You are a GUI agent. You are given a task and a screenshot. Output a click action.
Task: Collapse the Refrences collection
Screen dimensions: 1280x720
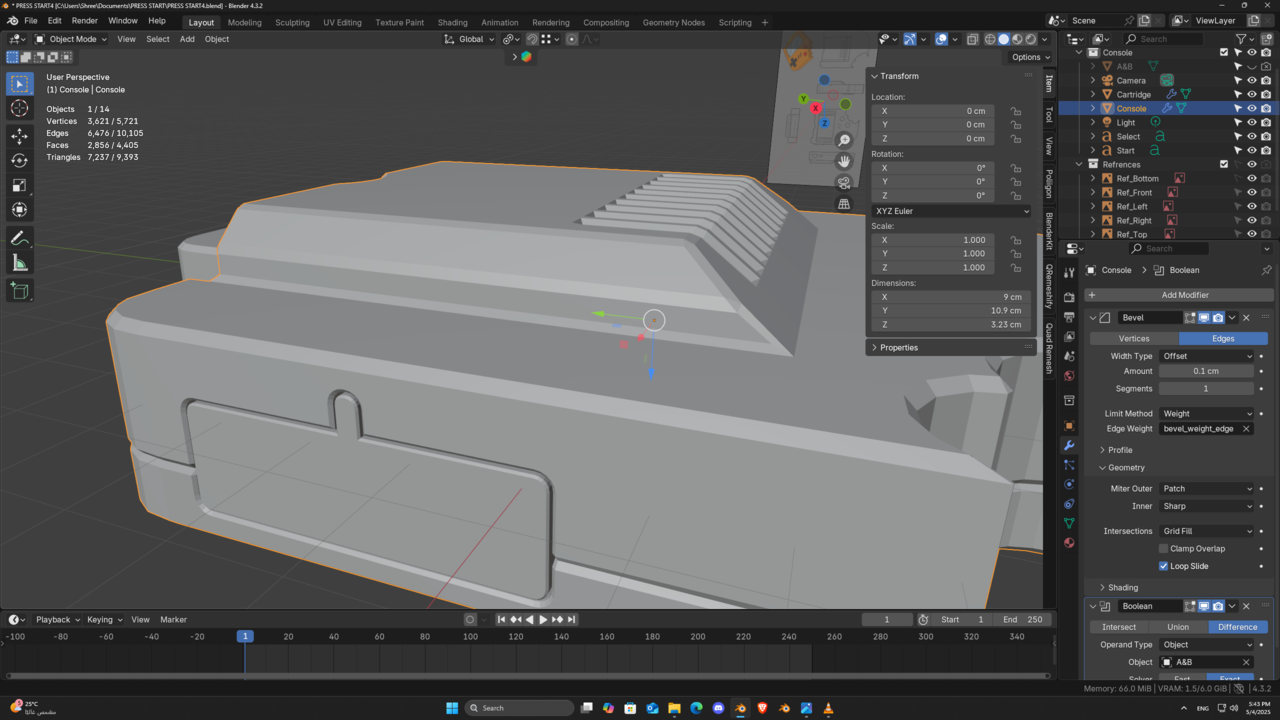1077,164
